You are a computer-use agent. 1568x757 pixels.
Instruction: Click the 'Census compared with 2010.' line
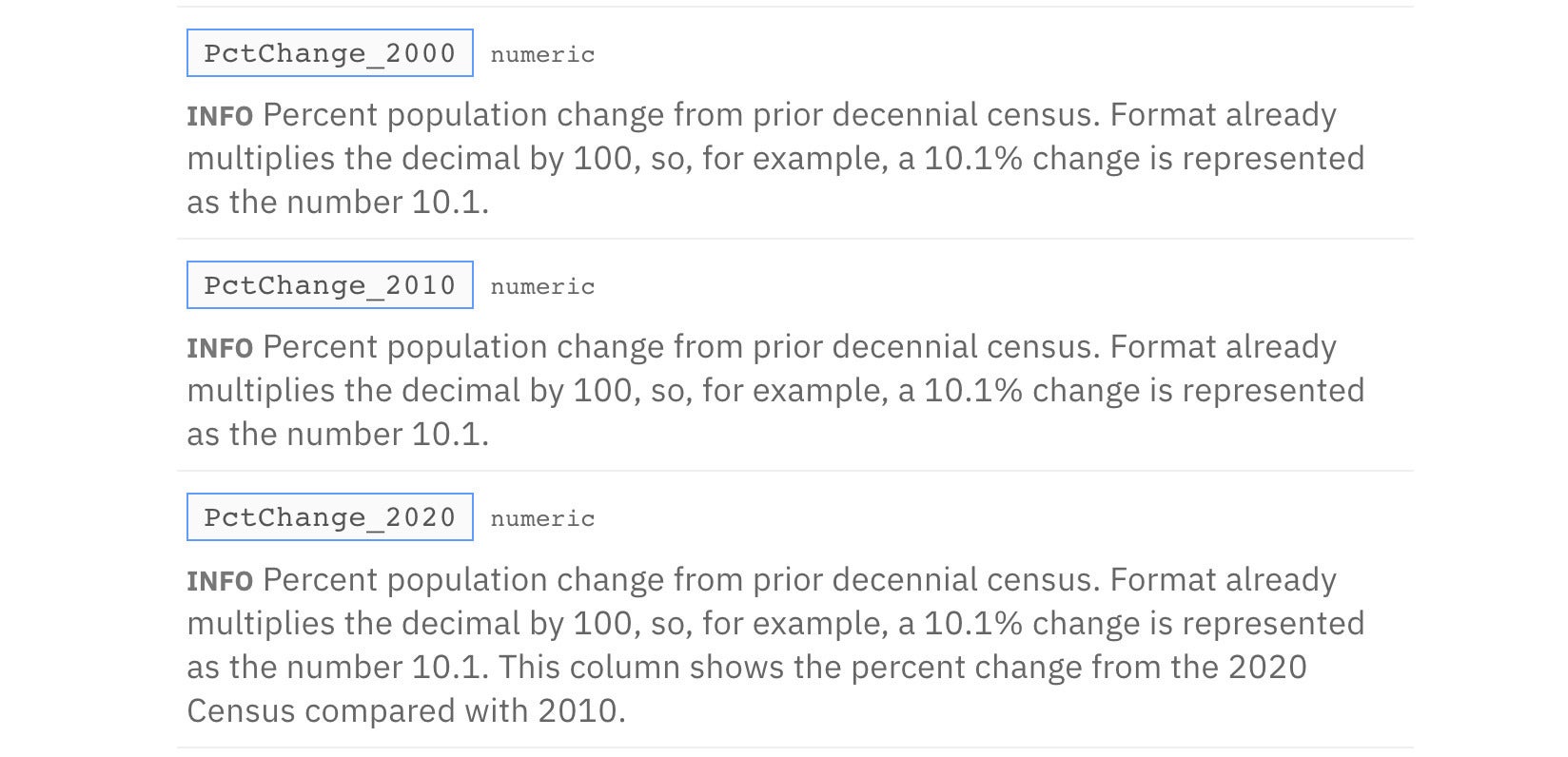click(x=406, y=711)
